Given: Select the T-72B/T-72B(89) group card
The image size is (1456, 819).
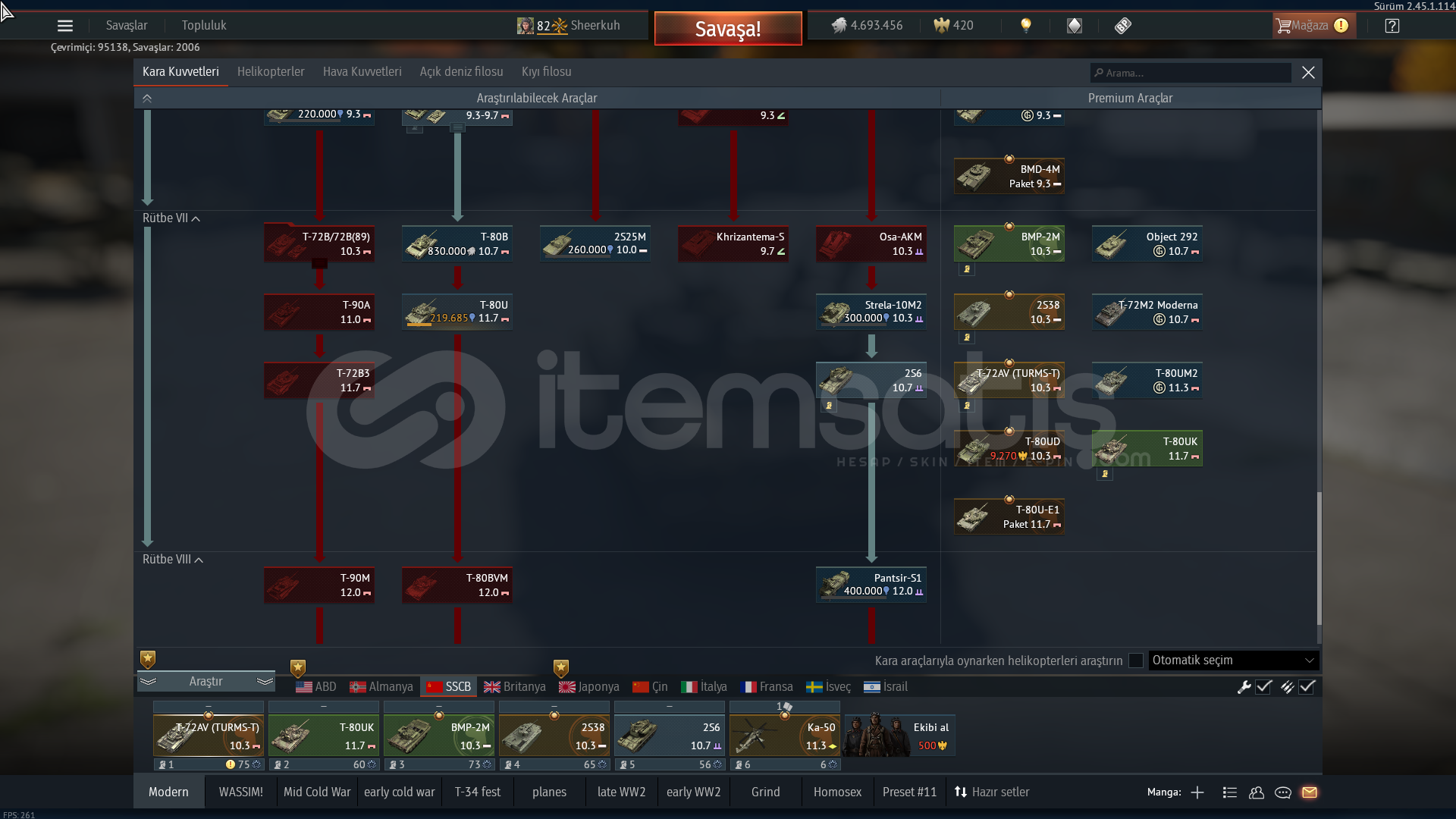Looking at the screenshot, I should 319,243.
